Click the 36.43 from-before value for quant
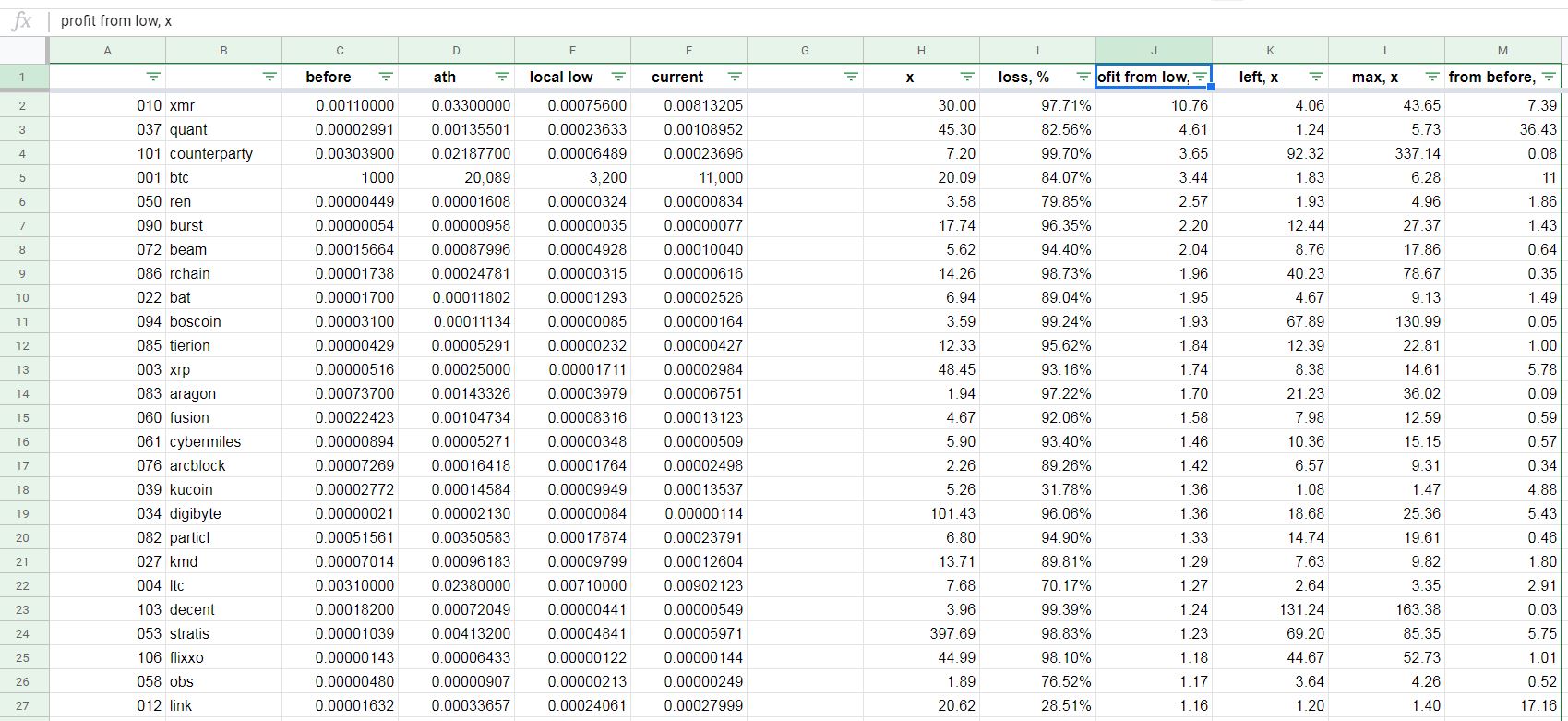Image resolution: width=1568 pixels, height=721 pixels. tap(1502, 129)
